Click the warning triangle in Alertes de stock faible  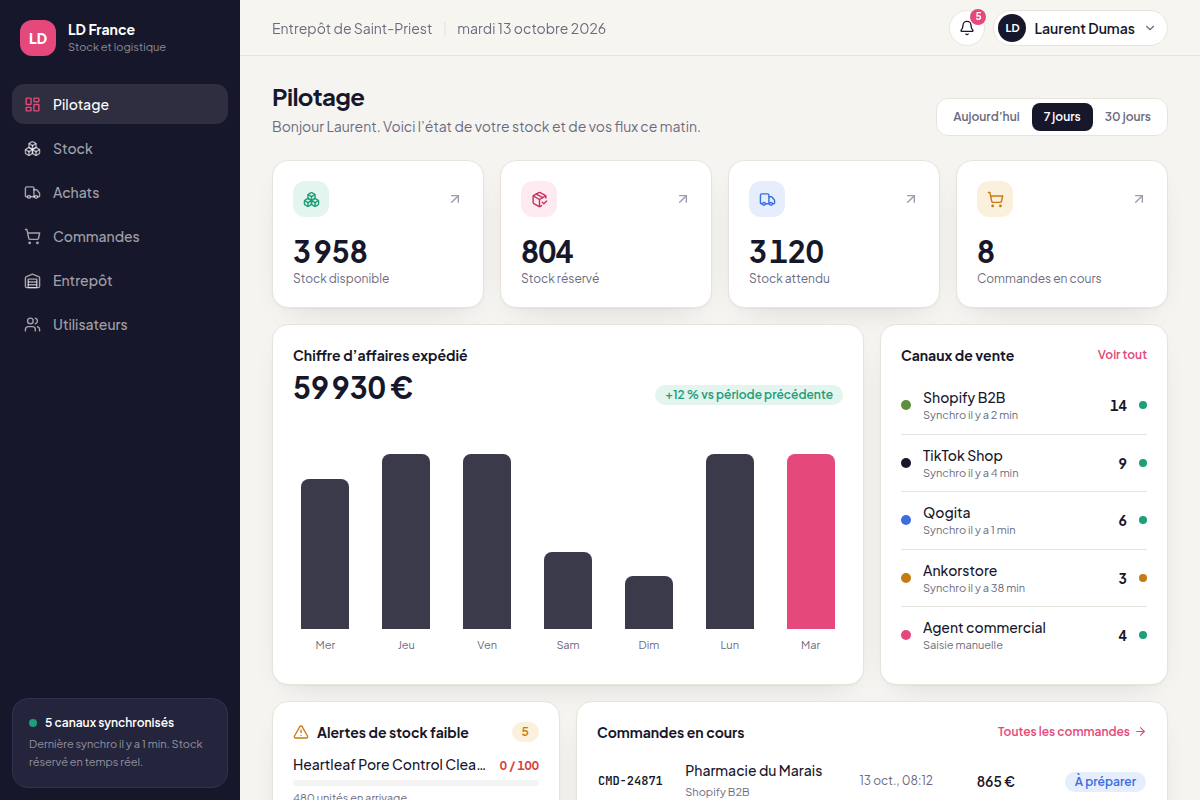301,733
